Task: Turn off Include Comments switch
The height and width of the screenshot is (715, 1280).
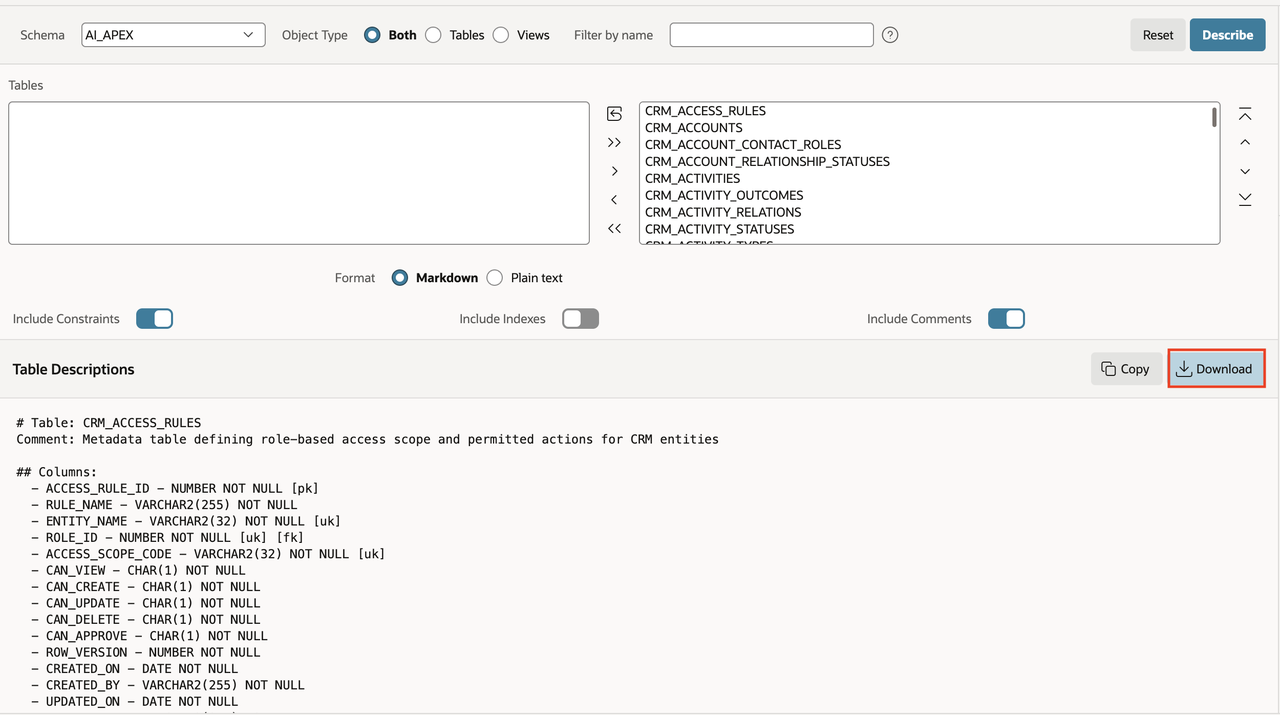Action: pos(1006,319)
